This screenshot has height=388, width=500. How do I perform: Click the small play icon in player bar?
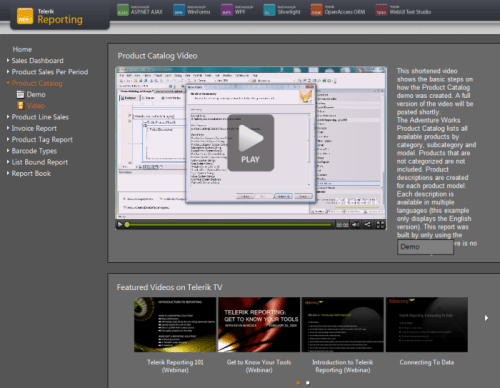tap(120, 225)
